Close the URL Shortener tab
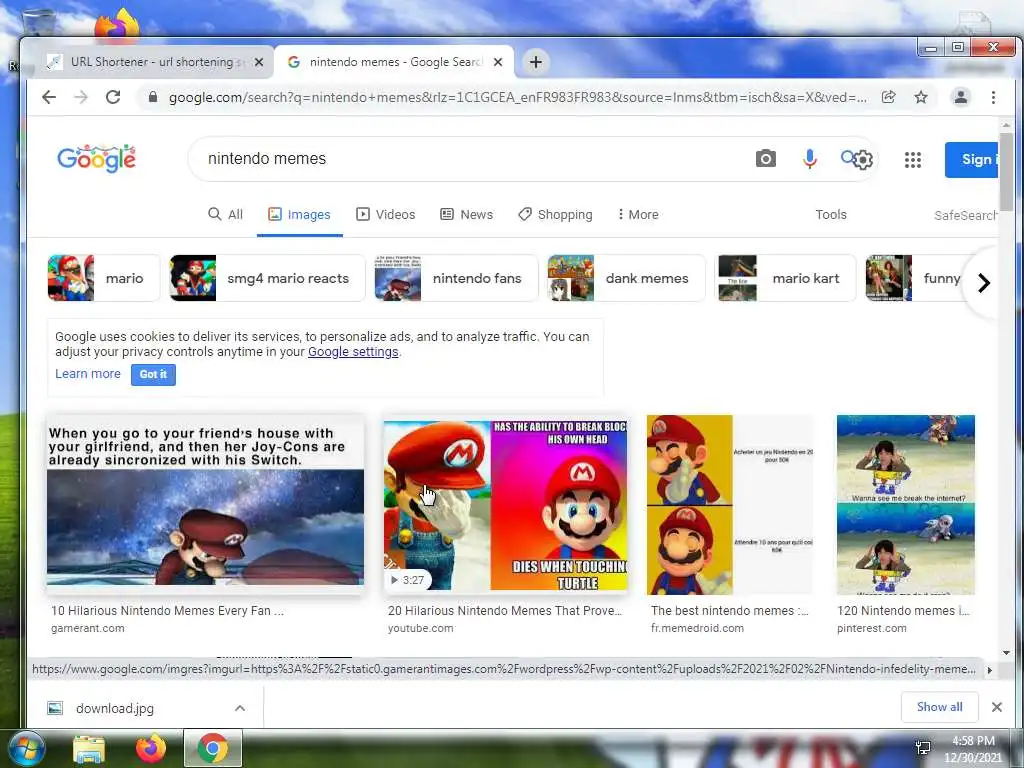1024x768 pixels. click(259, 62)
